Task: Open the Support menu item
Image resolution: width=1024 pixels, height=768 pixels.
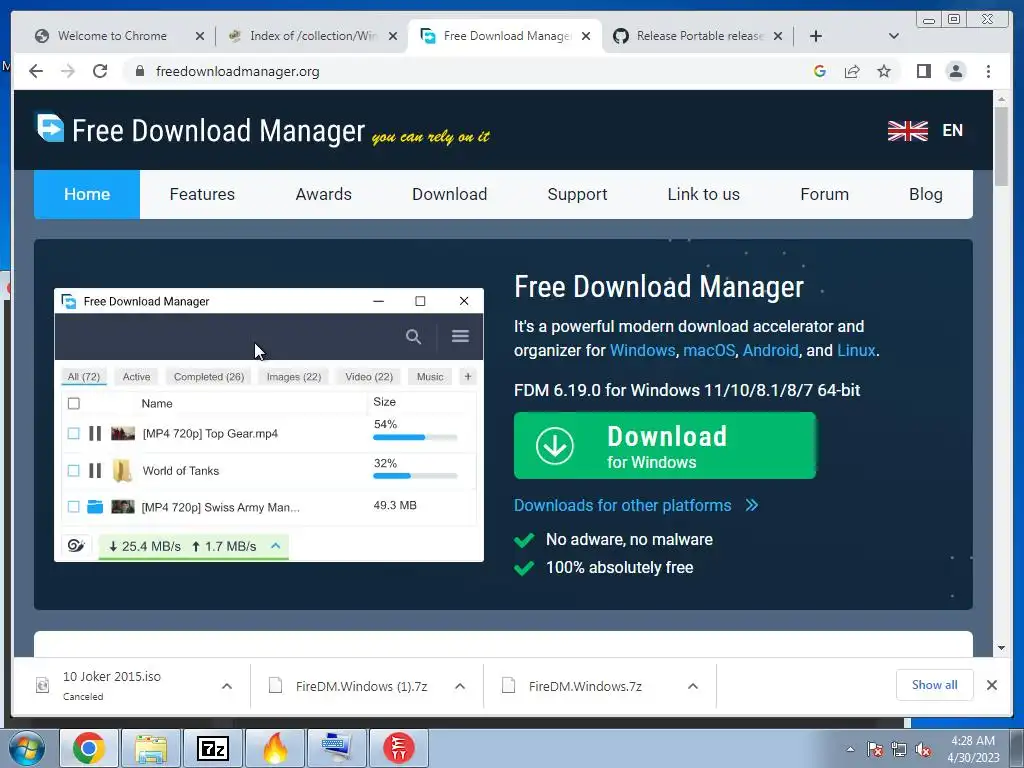Action: coord(577,194)
